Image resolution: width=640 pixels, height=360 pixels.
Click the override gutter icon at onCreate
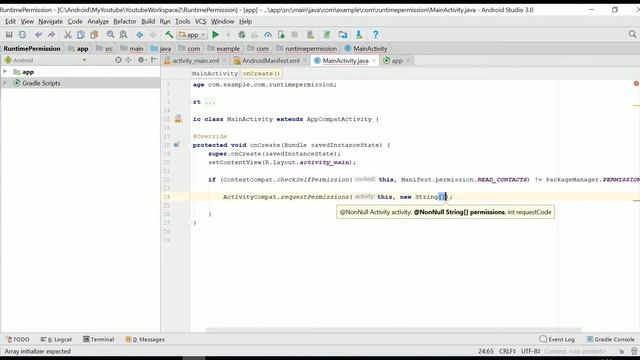[177, 144]
